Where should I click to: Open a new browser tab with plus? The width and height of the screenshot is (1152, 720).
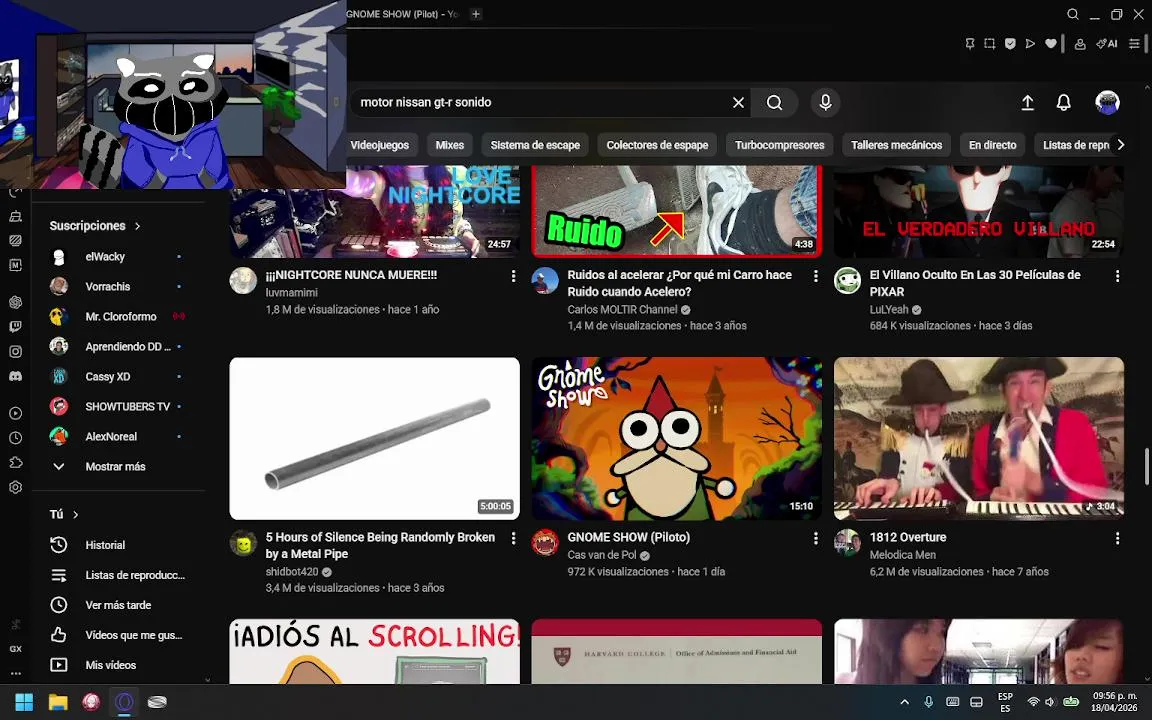tap(475, 14)
